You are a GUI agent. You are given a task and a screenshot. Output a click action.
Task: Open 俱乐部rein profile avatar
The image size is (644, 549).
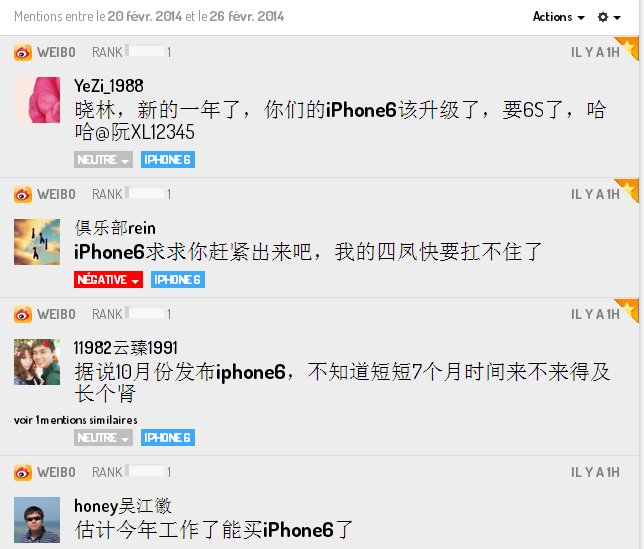click(x=37, y=242)
